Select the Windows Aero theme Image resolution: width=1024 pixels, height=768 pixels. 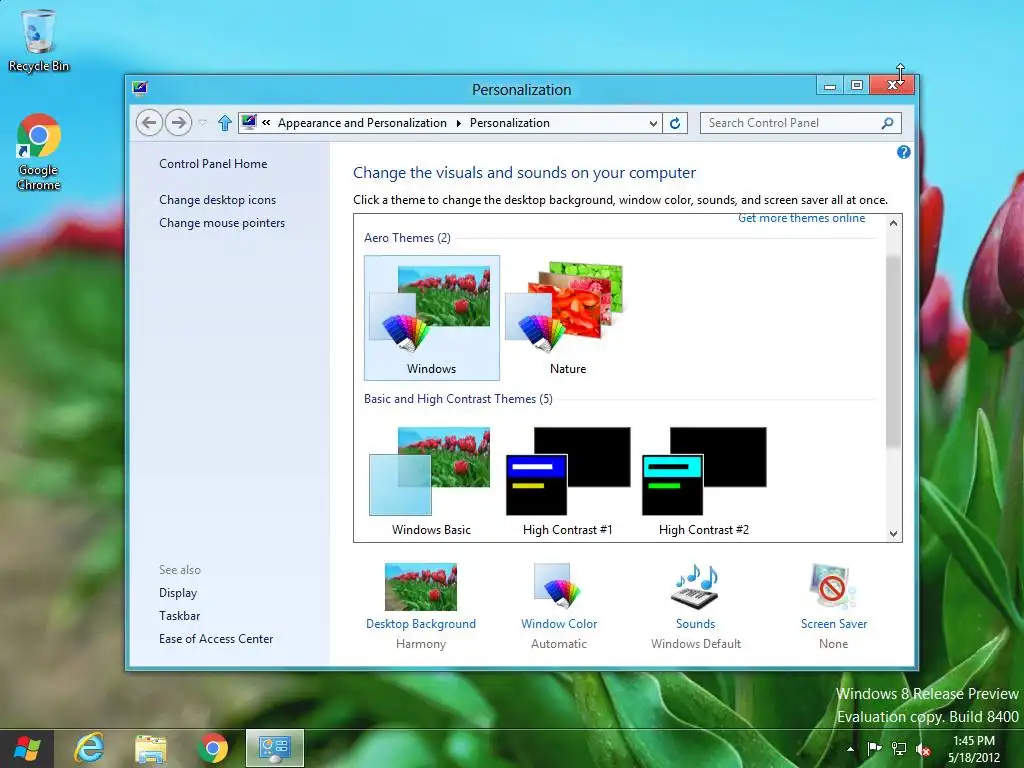coord(432,318)
